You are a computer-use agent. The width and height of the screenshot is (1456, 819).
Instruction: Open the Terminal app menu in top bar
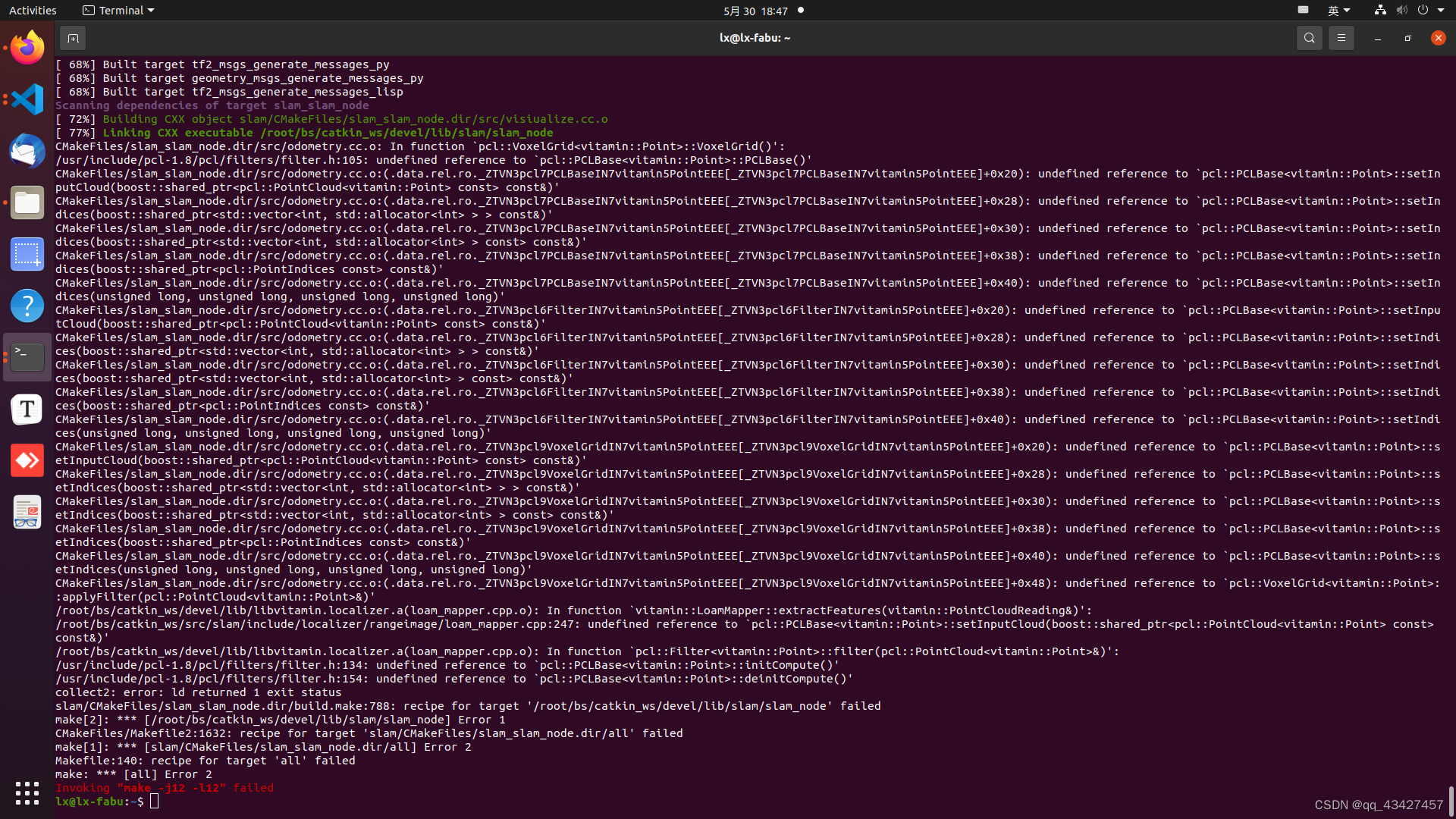(x=118, y=10)
